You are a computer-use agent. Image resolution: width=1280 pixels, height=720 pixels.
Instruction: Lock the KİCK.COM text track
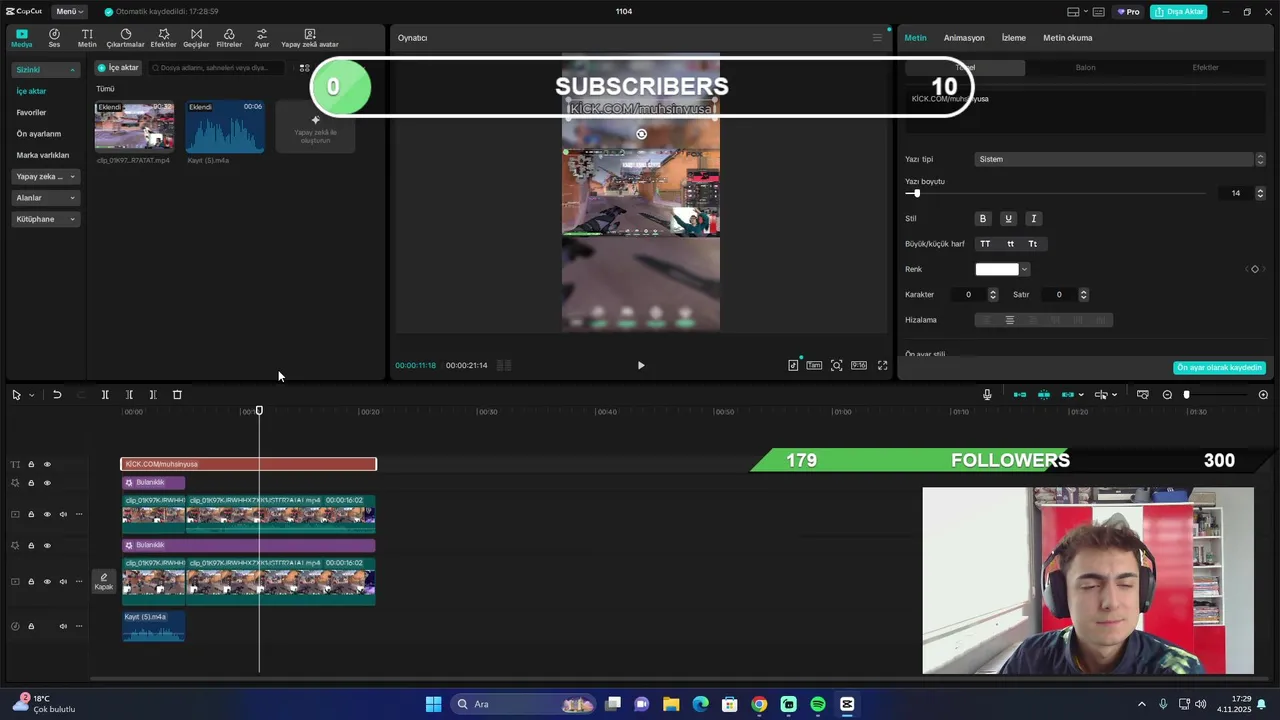tap(31, 464)
